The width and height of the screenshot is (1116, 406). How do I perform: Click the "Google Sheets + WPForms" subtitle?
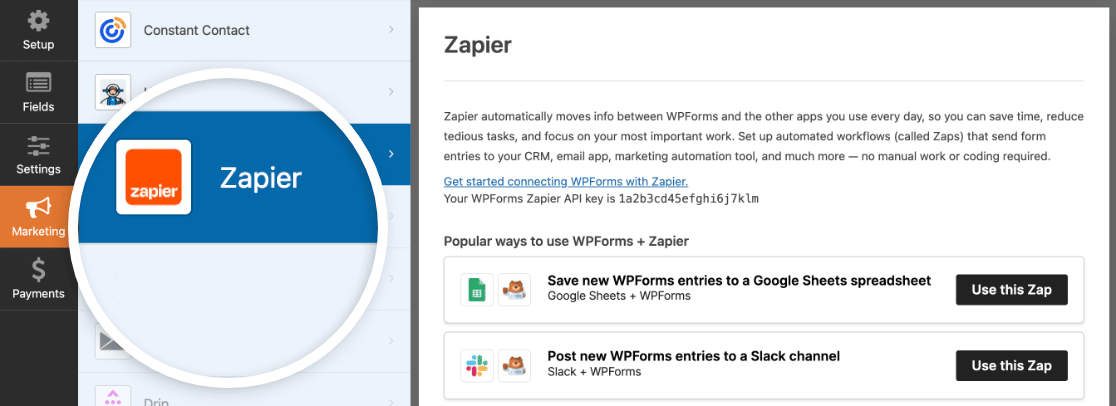click(619, 296)
